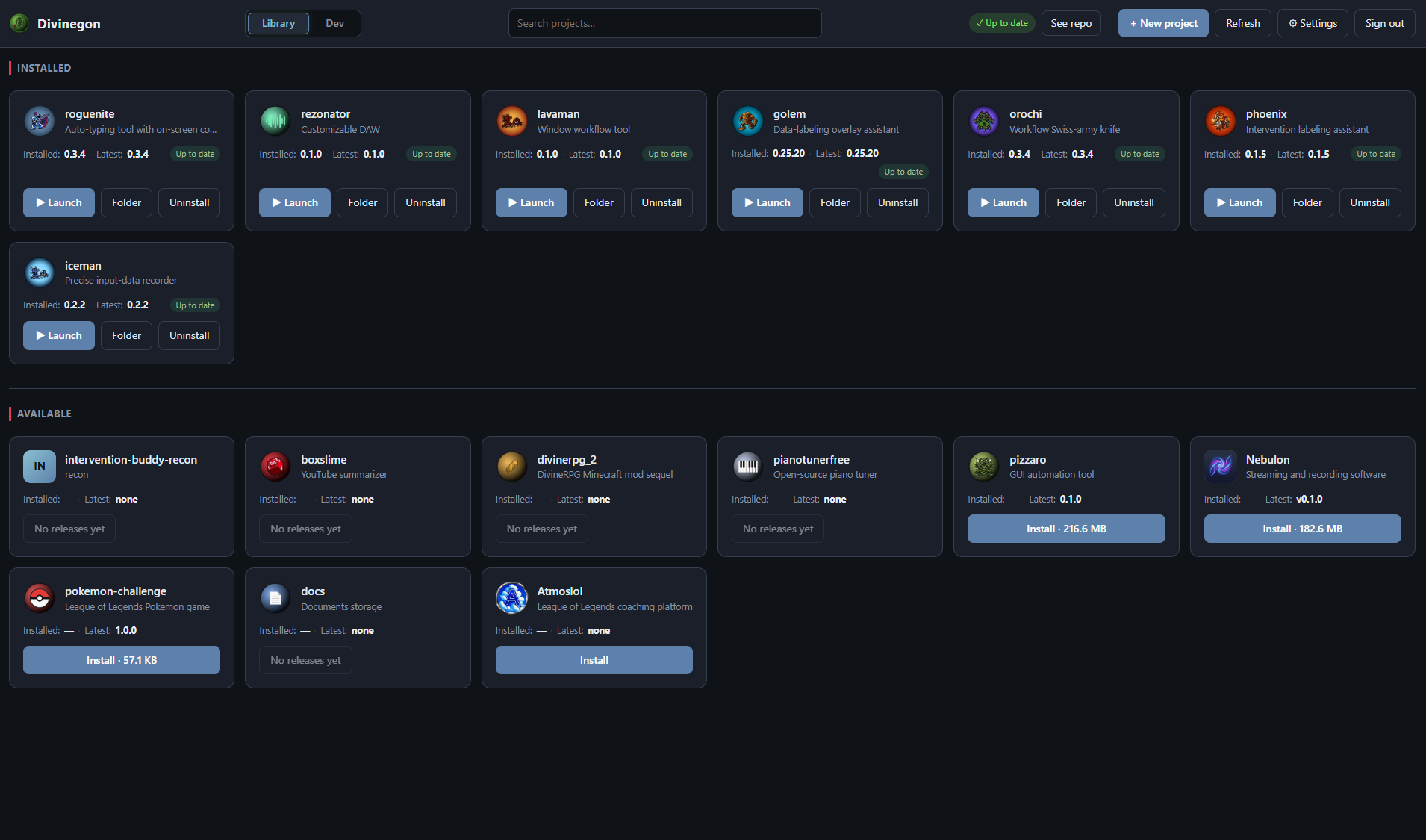1426x840 pixels.
Task: Launch phoenix
Action: pos(1239,202)
